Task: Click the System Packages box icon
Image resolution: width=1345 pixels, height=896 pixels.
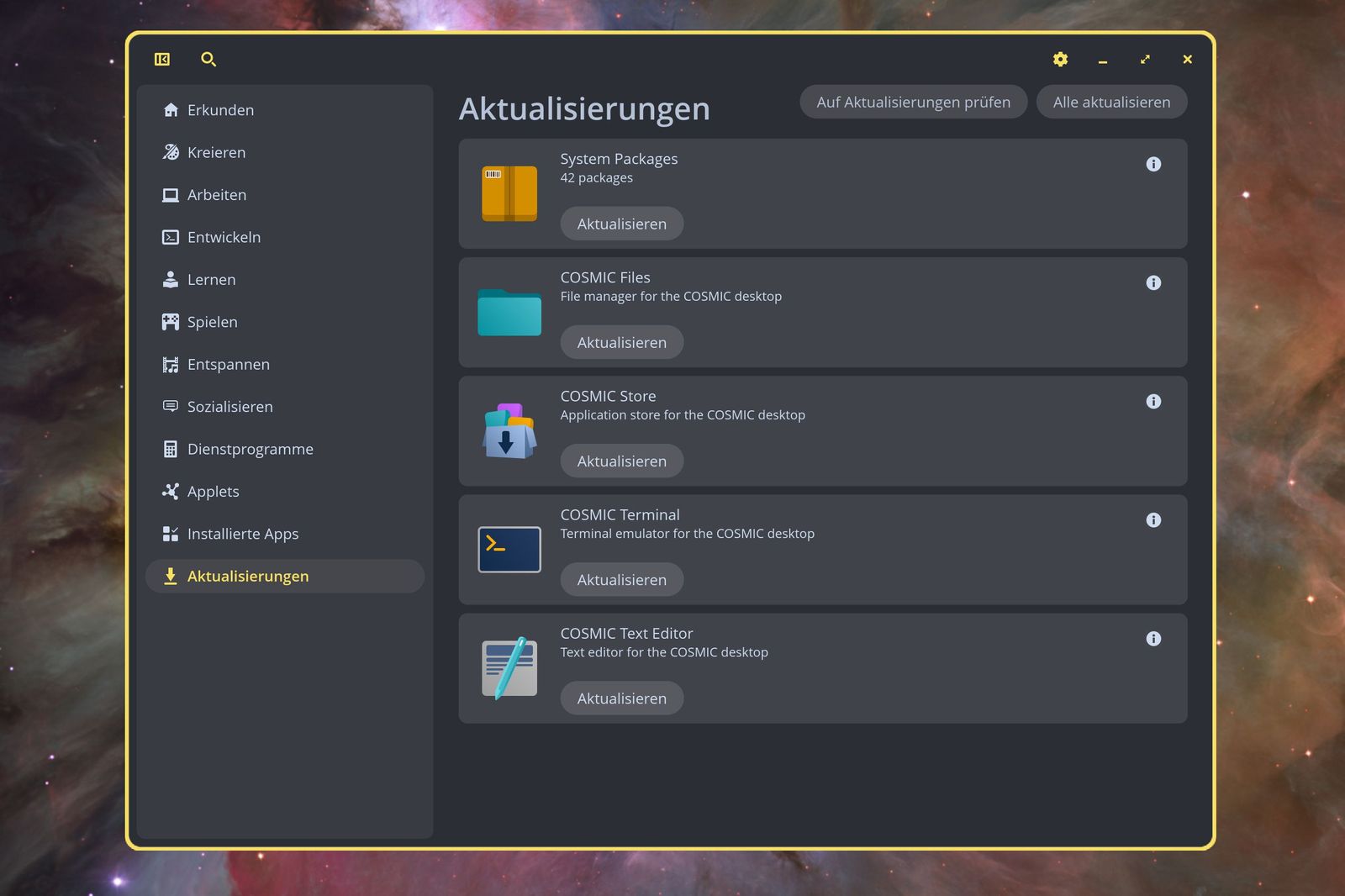Action: point(509,193)
